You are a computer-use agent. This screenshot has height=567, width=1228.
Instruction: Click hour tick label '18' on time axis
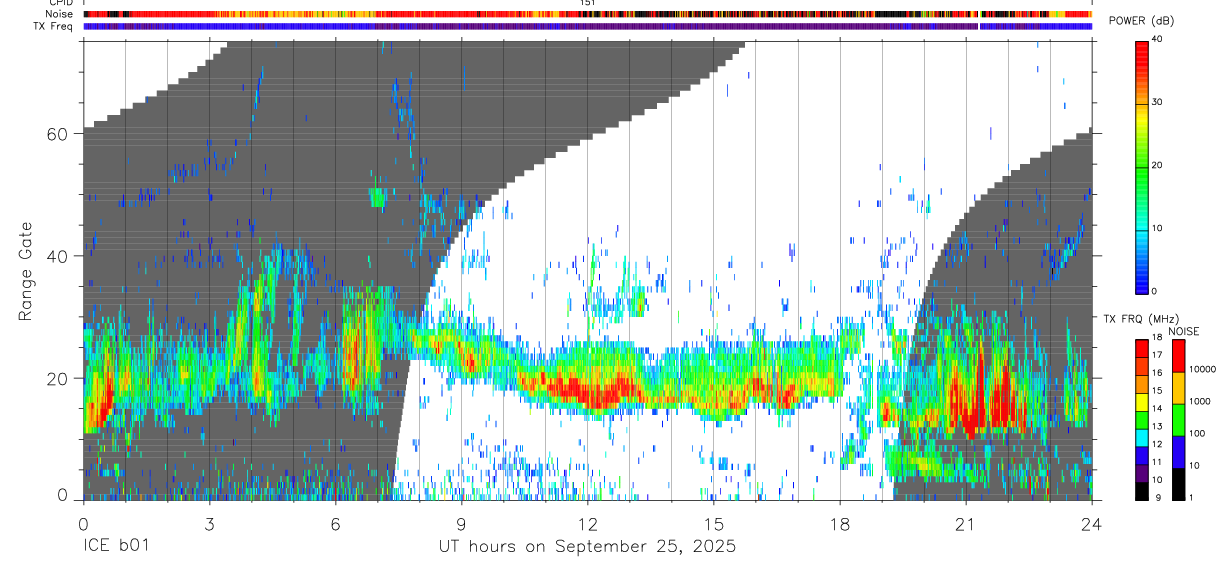coord(839,524)
